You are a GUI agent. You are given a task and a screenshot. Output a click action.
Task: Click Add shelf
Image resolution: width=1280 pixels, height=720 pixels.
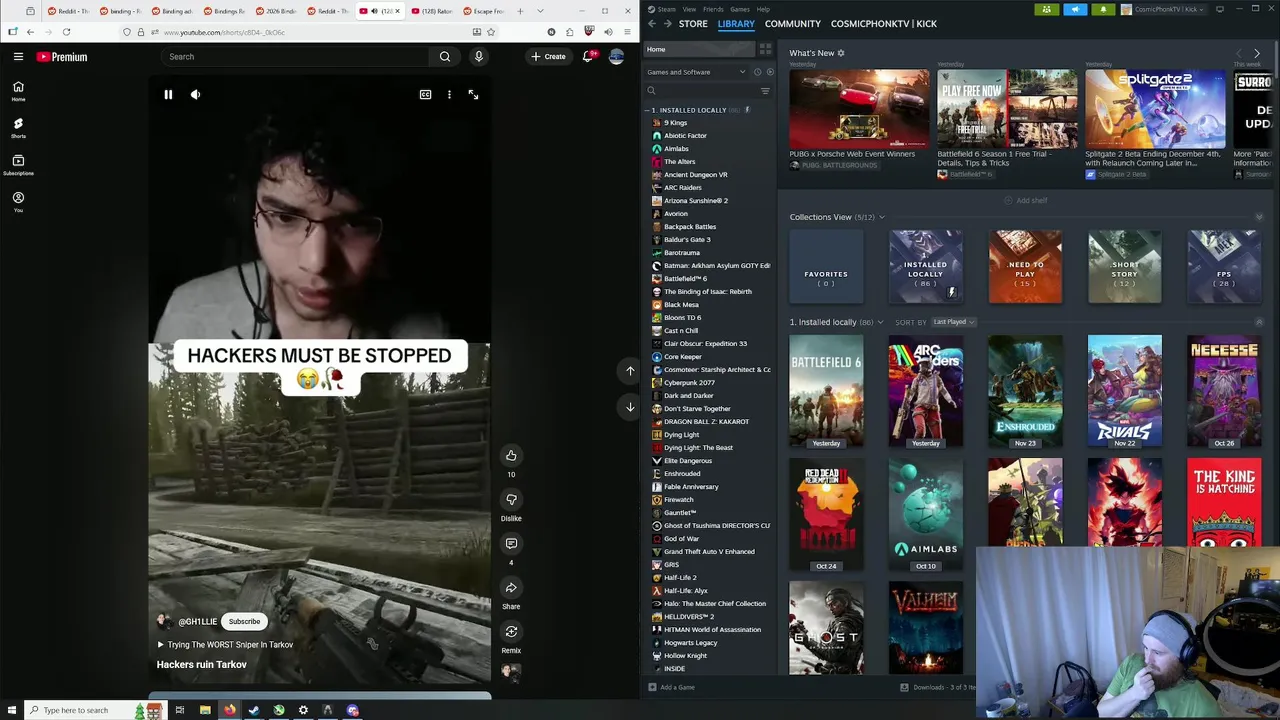coord(1026,201)
